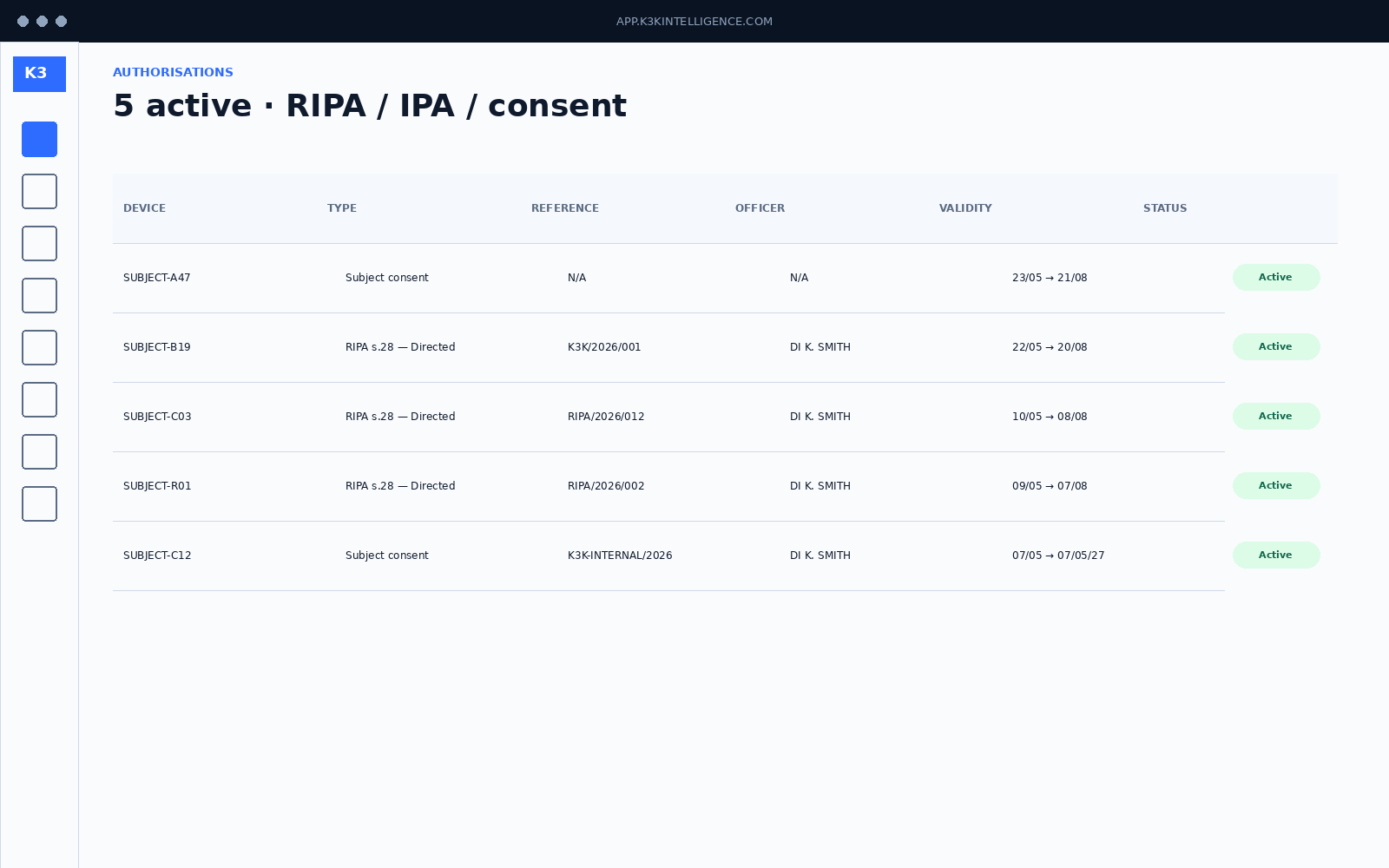This screenshot has height=868, width=1389.
Task: Click Subject consent type for SUBJECT-A47
Action: [387, 278]
